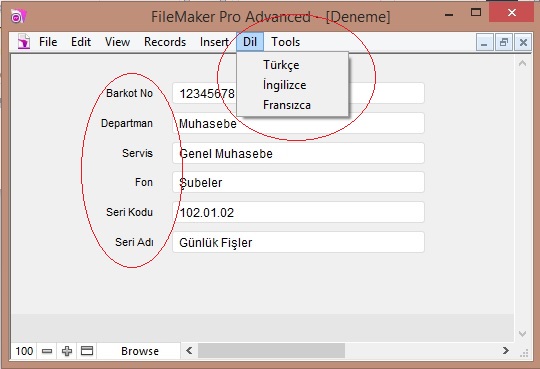The height and width of the screenshot is (369, 540).
Task: Click the Seri Kodu field 102.01.02
Action: 298,212
